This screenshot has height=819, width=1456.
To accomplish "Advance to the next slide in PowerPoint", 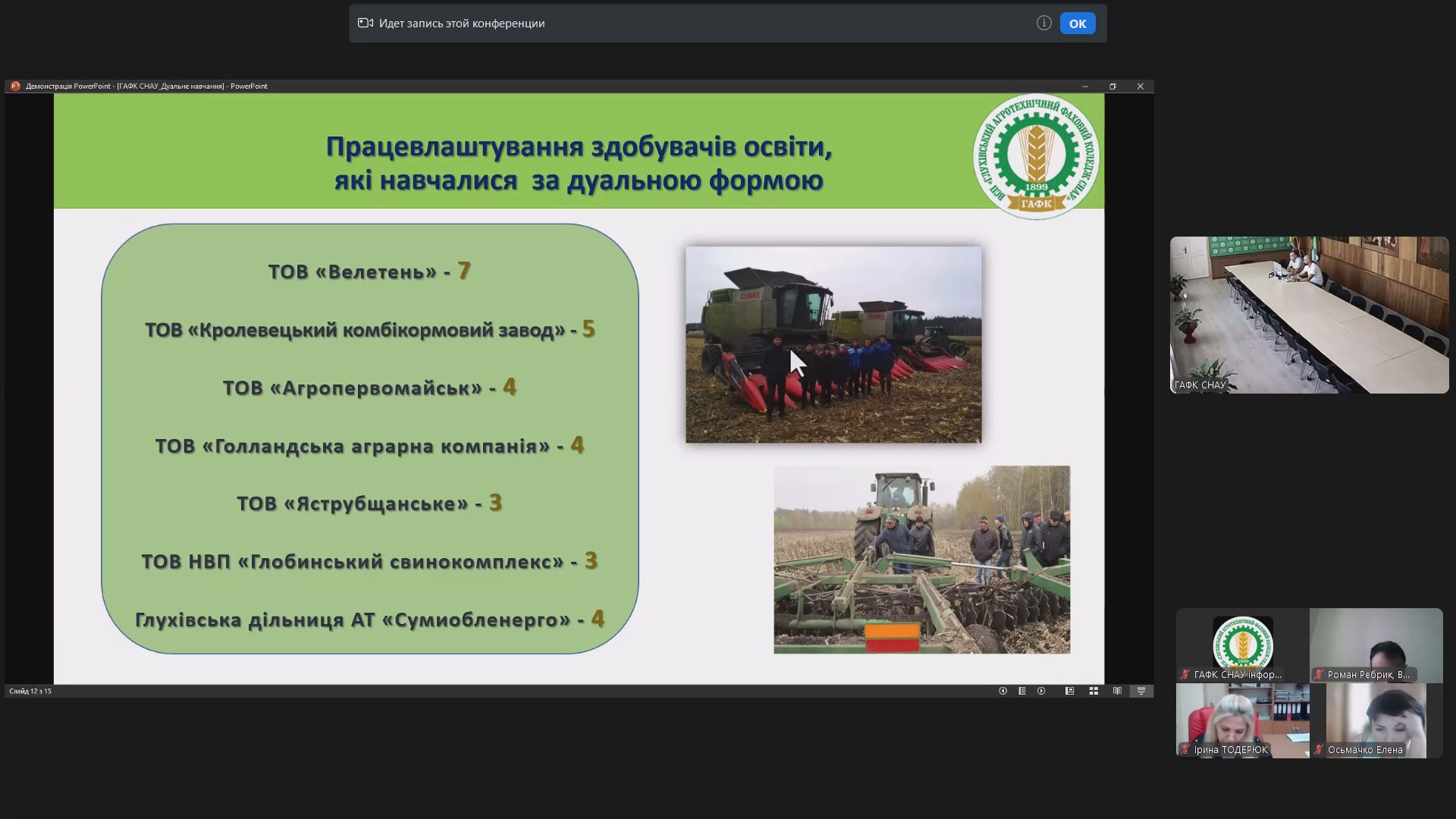I will pos(1041,691).
